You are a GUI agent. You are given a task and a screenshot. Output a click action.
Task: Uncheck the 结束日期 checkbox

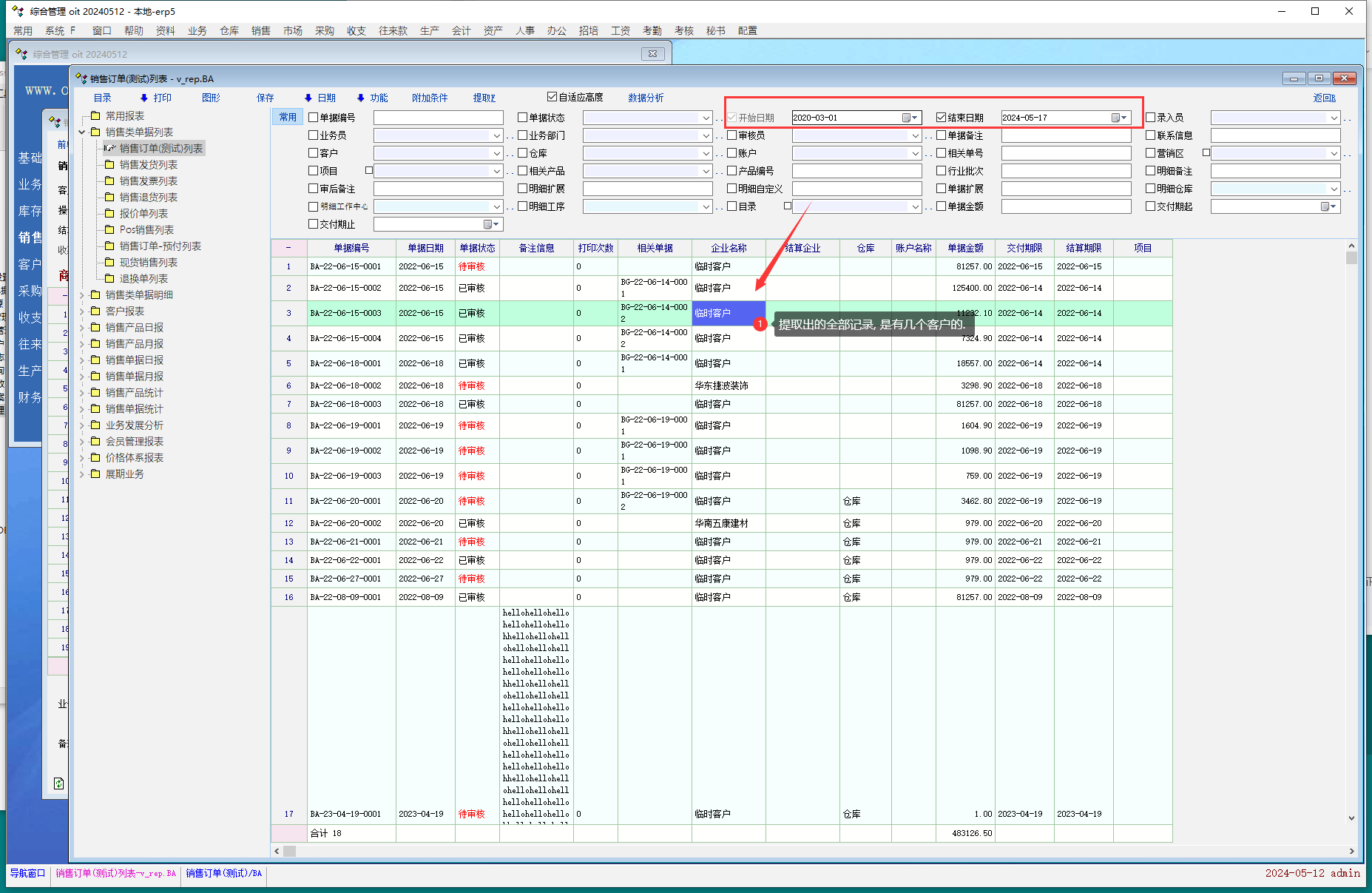941,118
